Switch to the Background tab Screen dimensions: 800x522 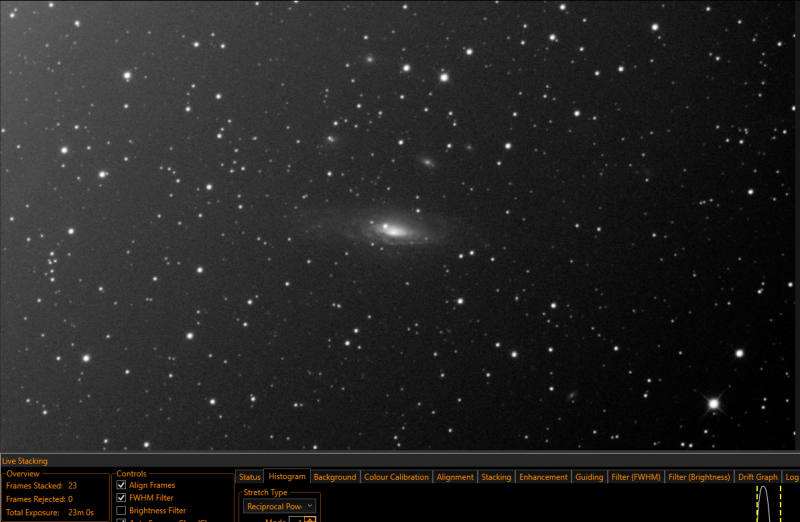[x=335, y=477]
